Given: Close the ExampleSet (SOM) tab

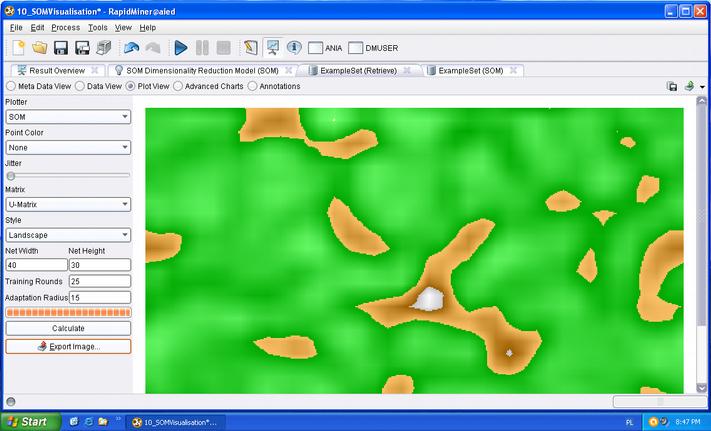Looking at the screenshot, I should [x=513, y=70].
